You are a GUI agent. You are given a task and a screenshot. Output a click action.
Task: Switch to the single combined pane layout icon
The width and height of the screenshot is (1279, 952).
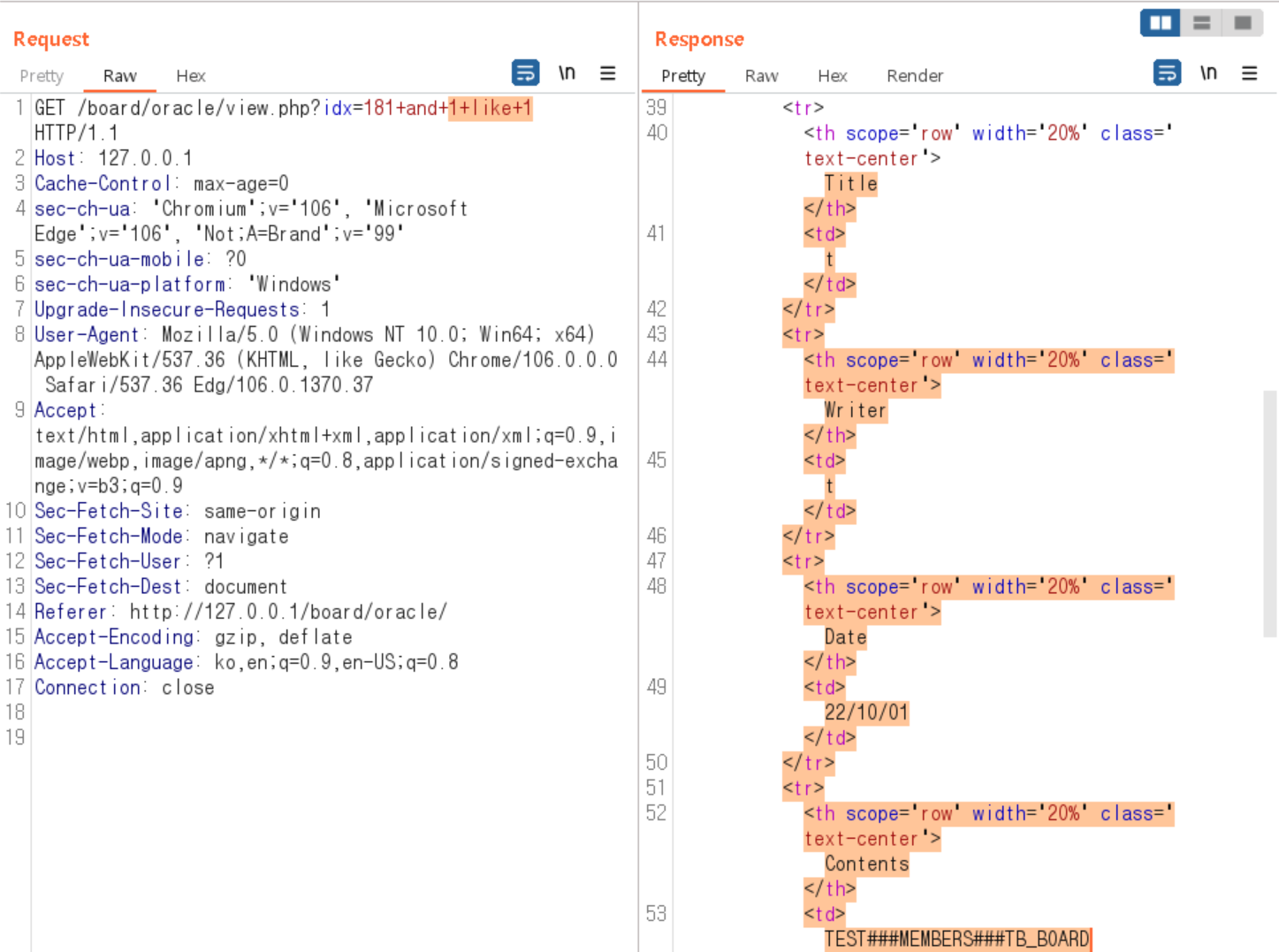[1242, 23]
